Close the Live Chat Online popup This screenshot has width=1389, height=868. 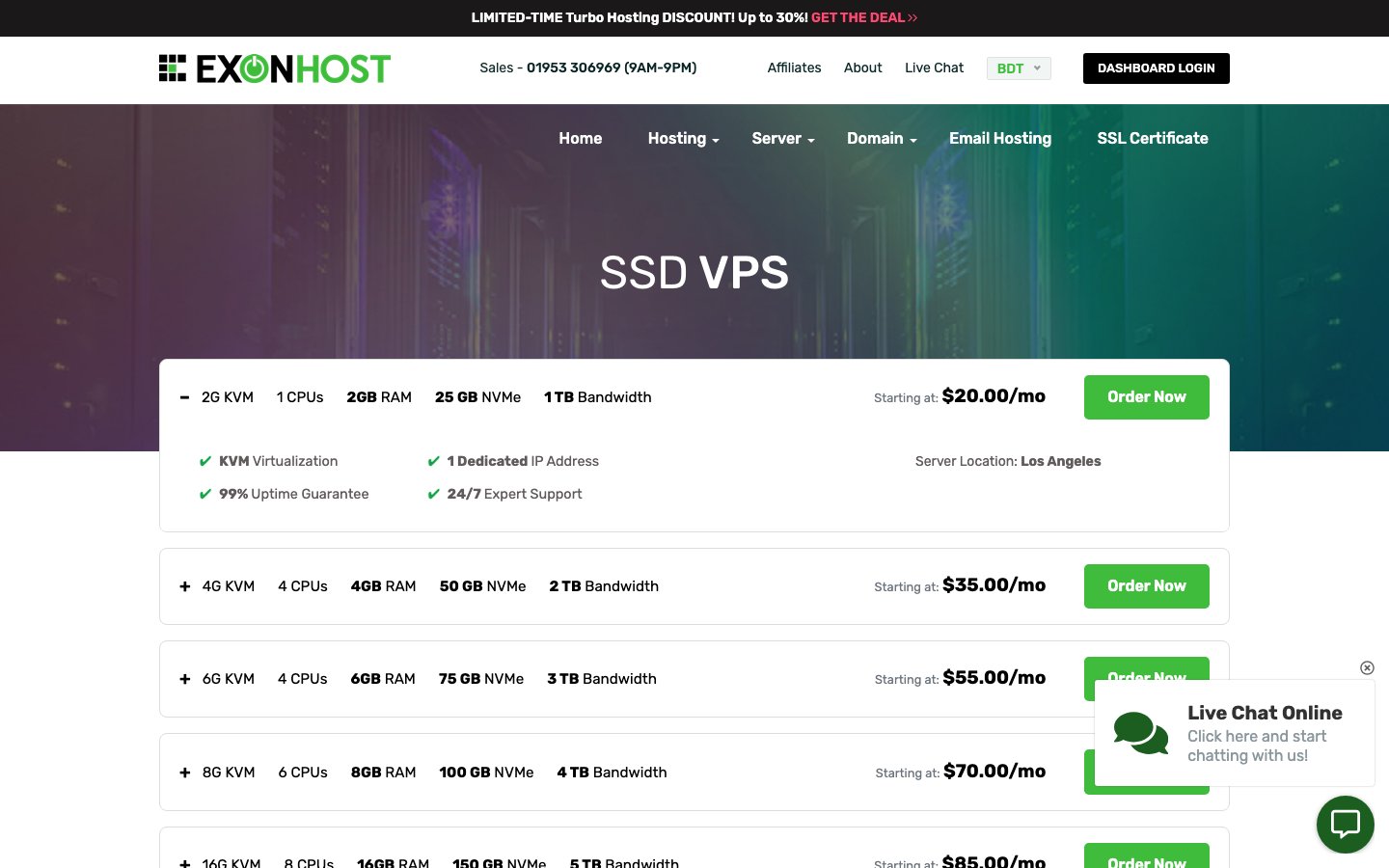tap(1367, 667)
